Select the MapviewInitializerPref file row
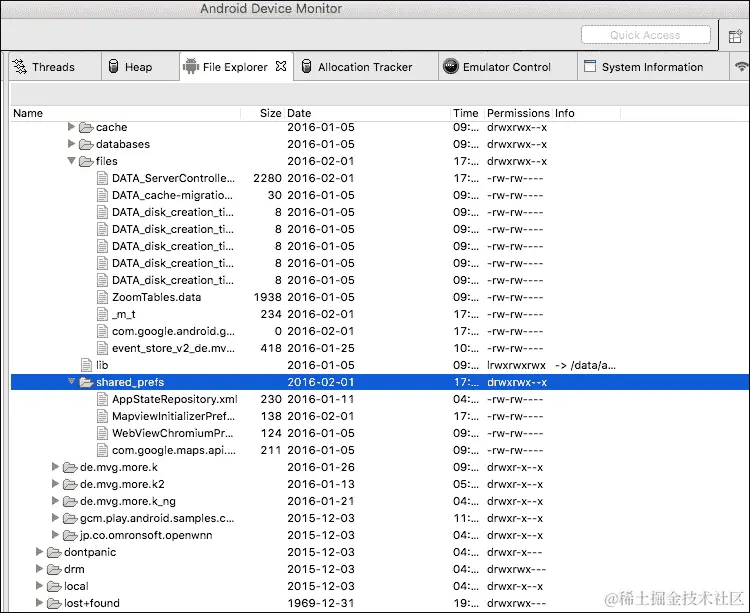 (380, 416)
